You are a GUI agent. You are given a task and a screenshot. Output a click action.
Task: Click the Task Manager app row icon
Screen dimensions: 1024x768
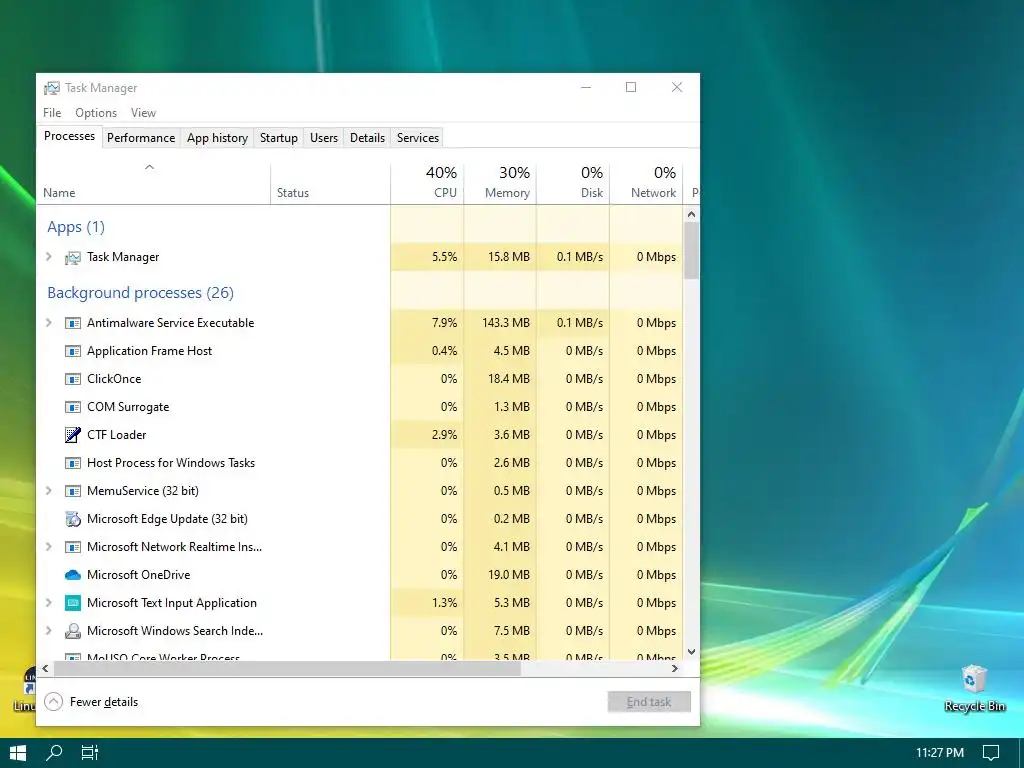(72, 257)
